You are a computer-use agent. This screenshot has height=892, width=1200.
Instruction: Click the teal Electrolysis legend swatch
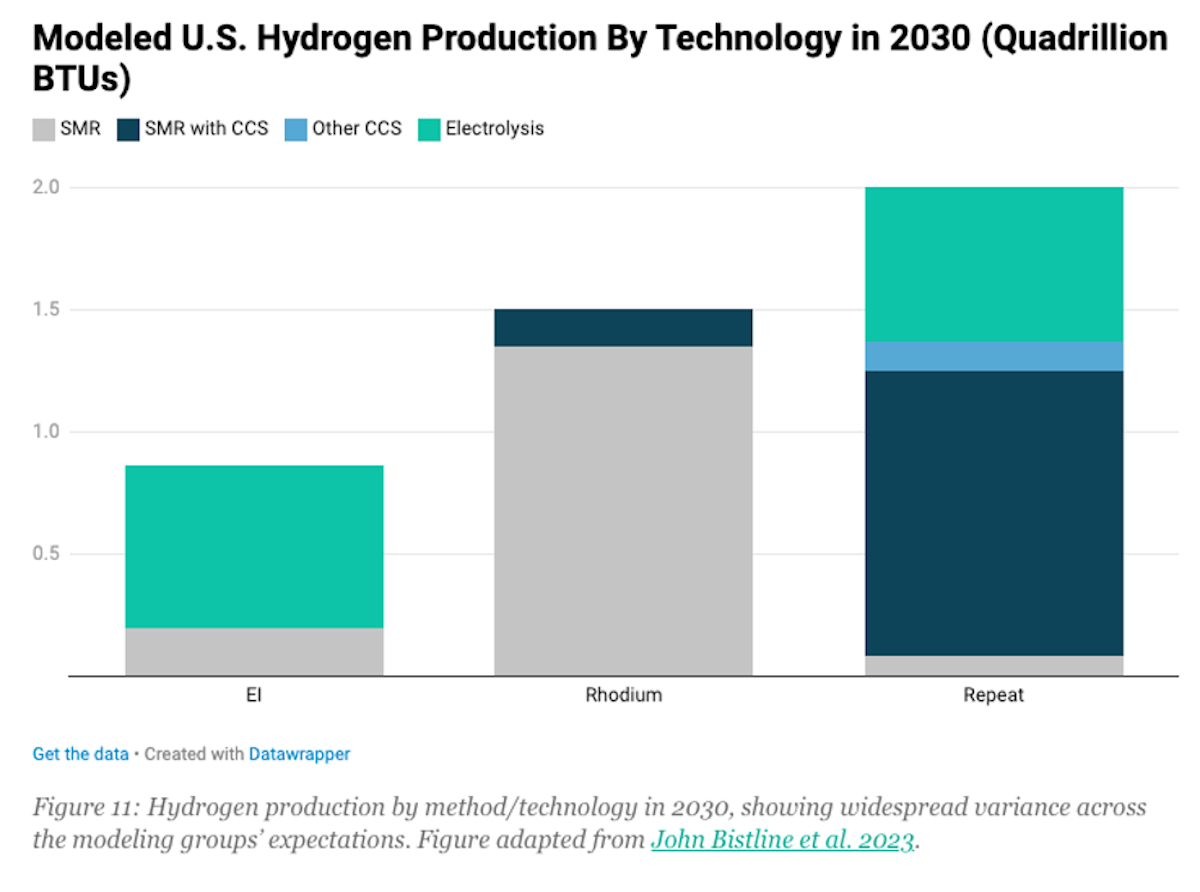428,129
